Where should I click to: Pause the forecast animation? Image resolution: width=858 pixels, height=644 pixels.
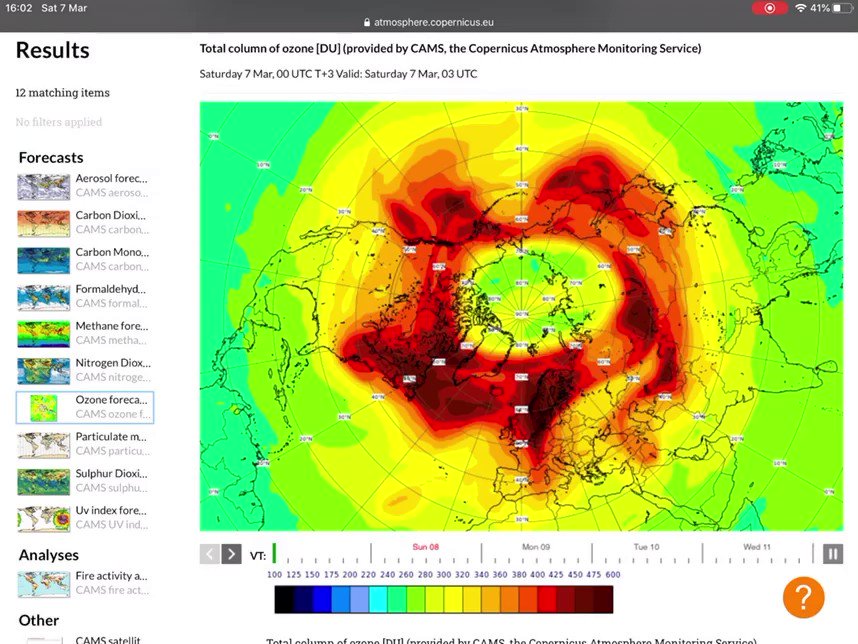tap(833, 554)
